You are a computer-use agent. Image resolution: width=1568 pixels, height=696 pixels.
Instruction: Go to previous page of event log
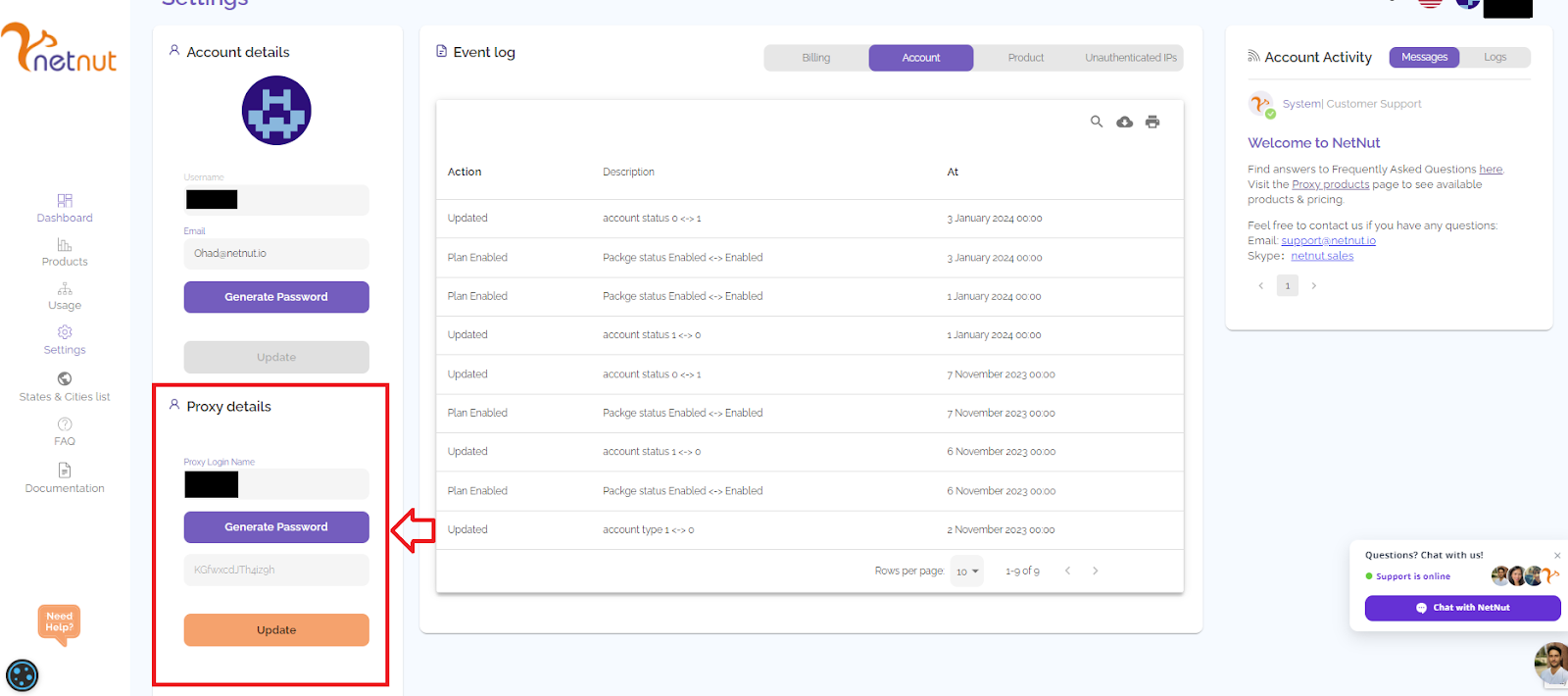1067,571
